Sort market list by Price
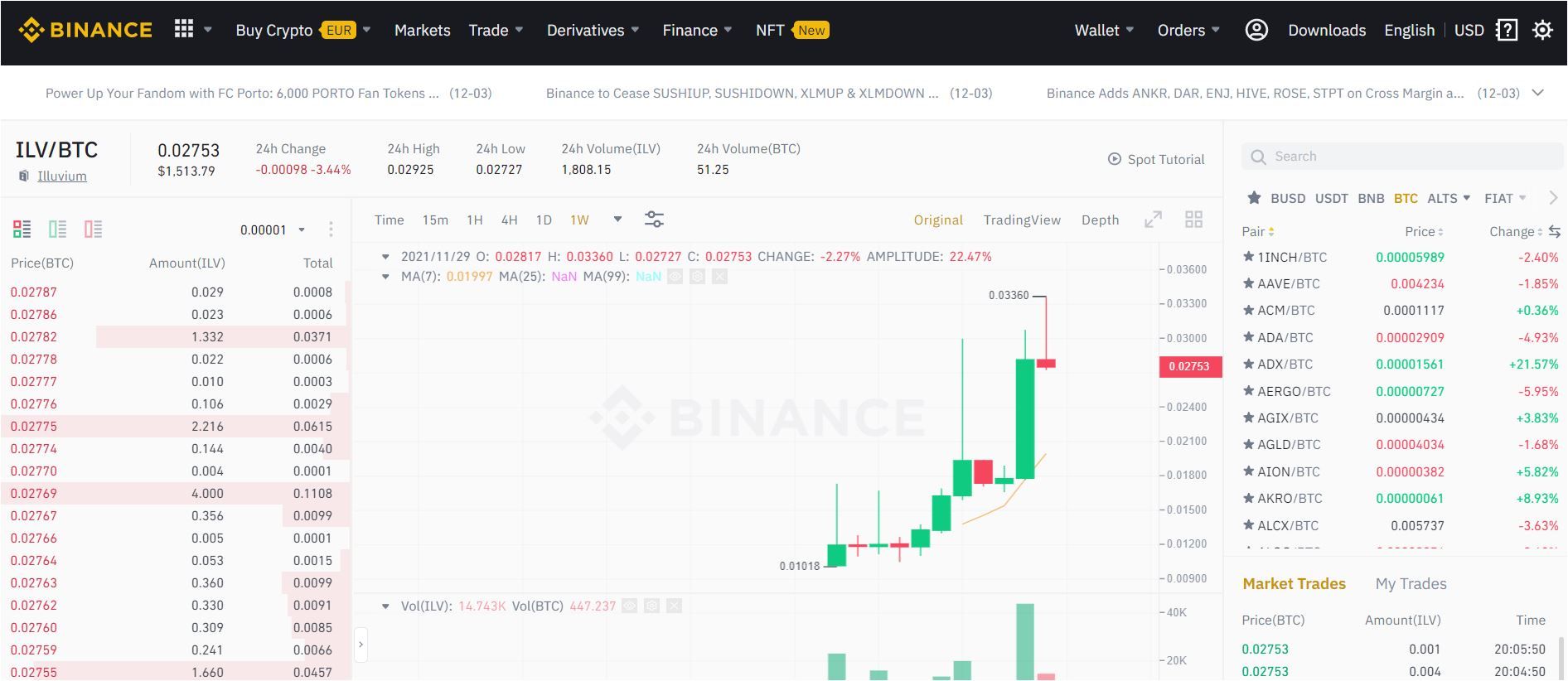Viewport: 1568px width, 681px height. coord(1424,232)
